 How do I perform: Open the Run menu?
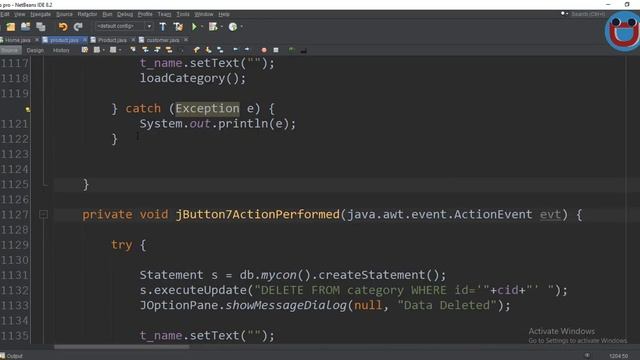click(107, 14)
